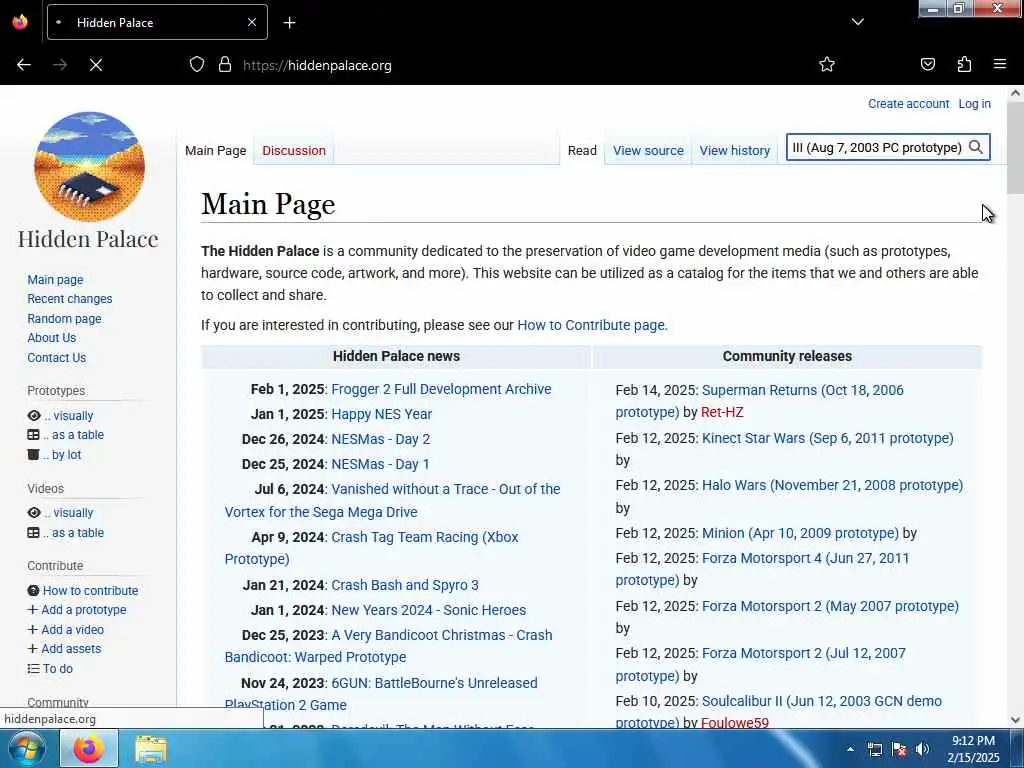The width and height of the screenshot is (1024, 768).
Task: Open tracking protection shield icon
Action: tap(197, 65)
